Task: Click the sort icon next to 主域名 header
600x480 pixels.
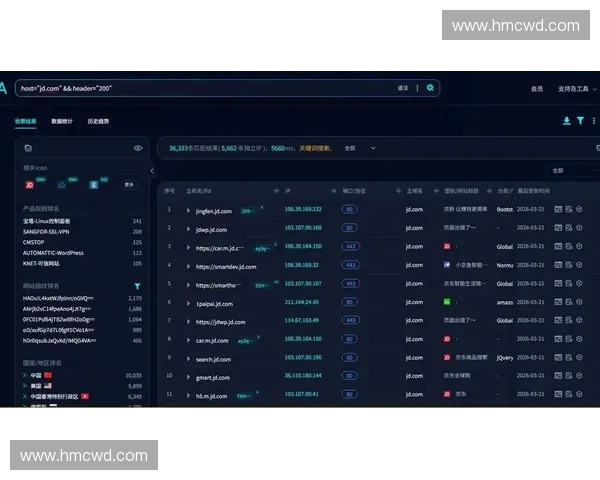Action: coord(436,191)
